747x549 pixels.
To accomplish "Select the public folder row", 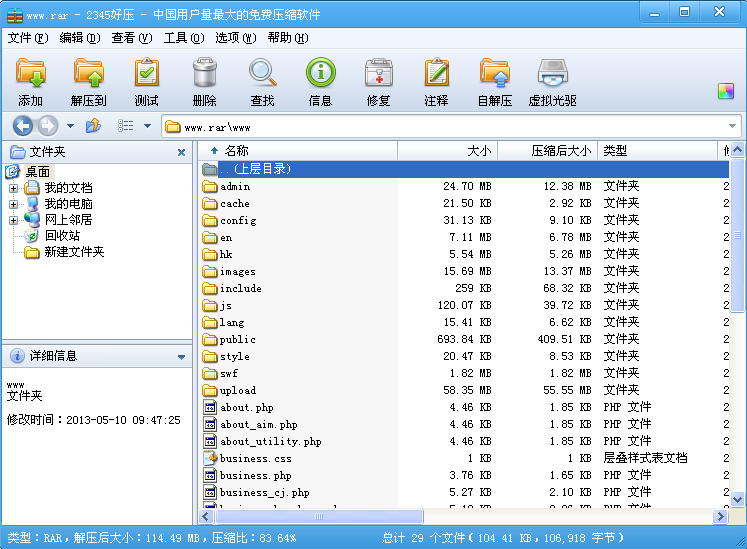I will (464, 339).
